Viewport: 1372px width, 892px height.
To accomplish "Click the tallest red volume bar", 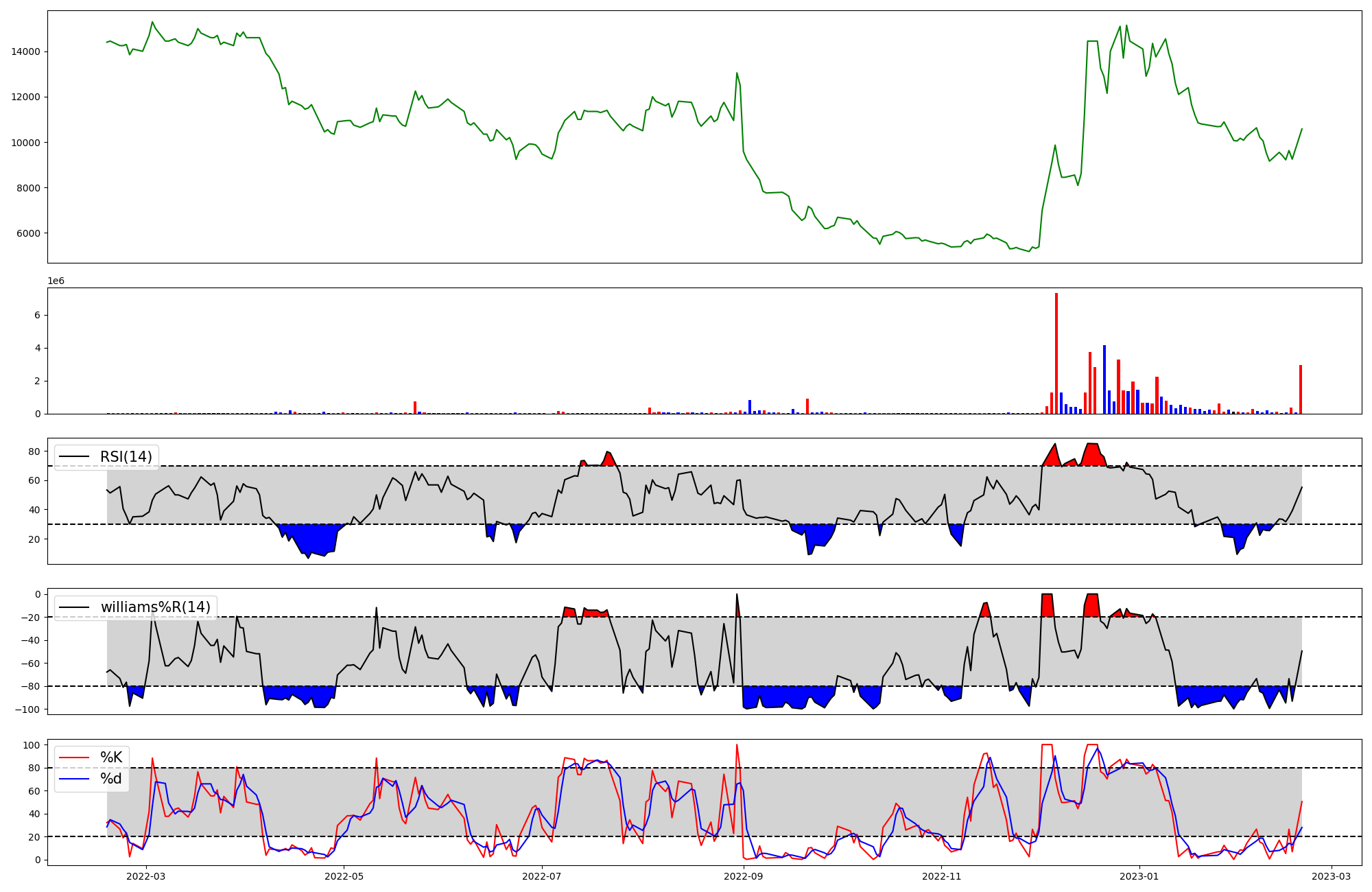I will click(x=1056, y=353).
